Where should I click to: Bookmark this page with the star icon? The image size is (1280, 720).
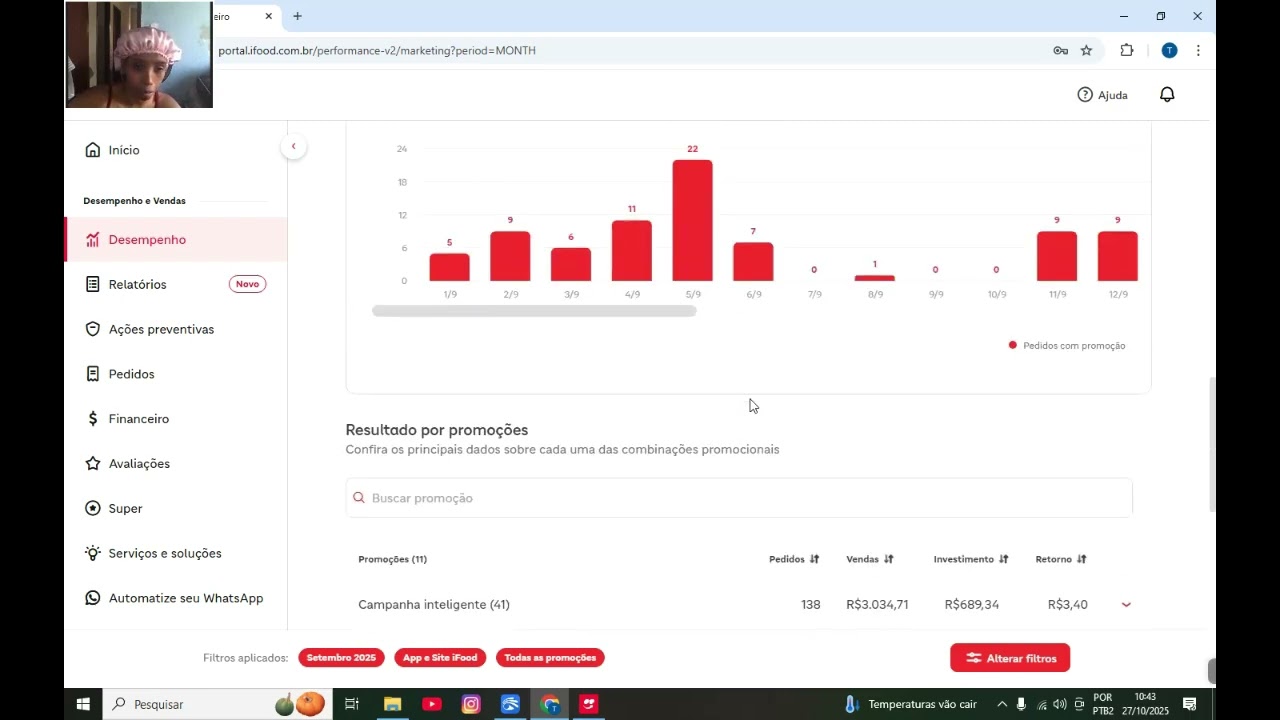[1086, 50]
